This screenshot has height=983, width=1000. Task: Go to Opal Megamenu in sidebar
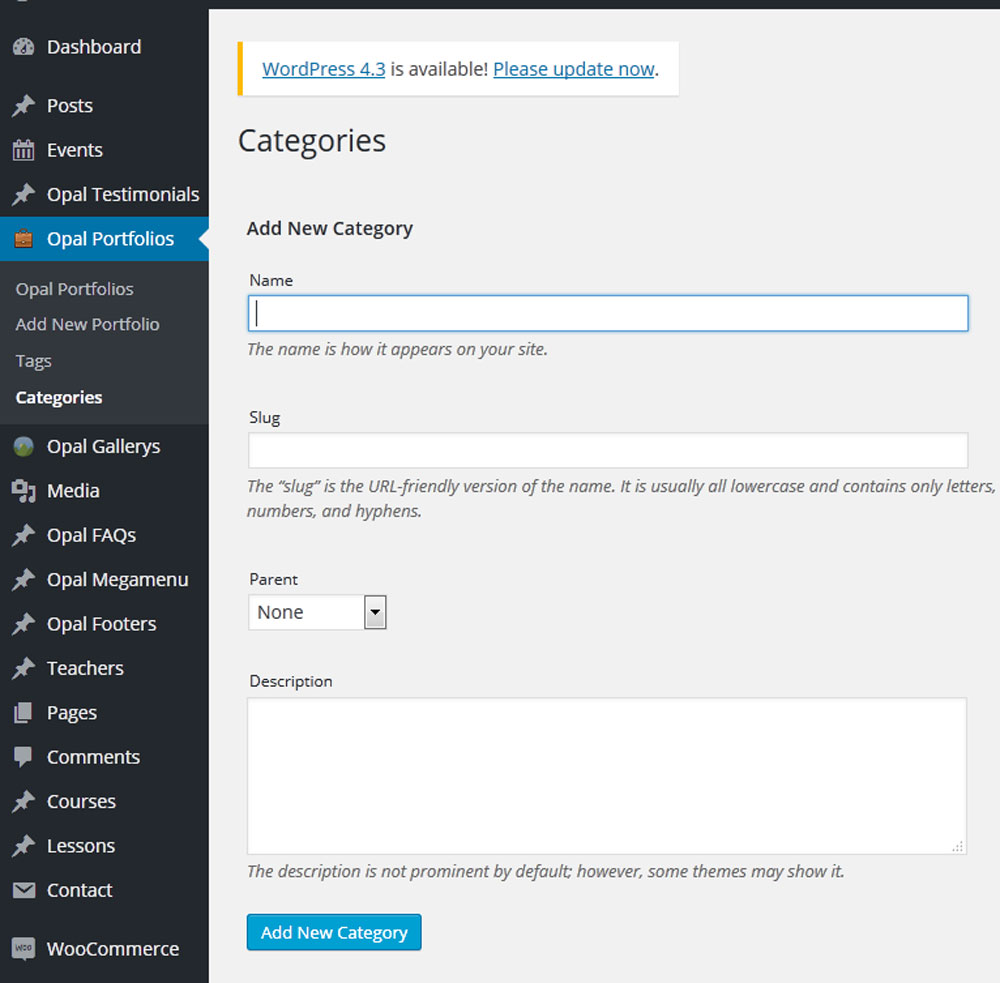pyautogui.click(x=117, y=579)
